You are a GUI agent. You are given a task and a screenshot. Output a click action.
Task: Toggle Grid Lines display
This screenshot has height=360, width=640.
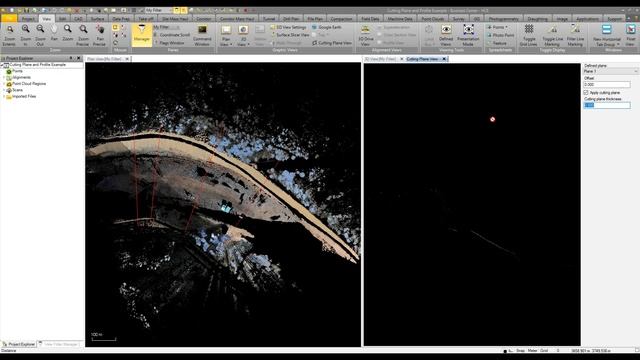[x=529, y=36]
